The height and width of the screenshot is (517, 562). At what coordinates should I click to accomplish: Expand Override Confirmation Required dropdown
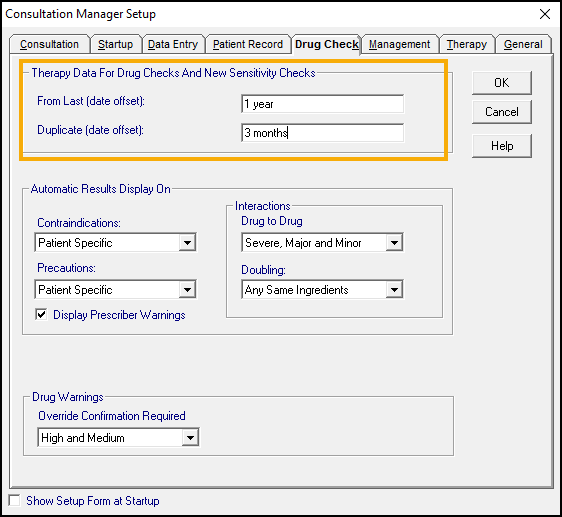pyautogui.click(x=190, y=437)
